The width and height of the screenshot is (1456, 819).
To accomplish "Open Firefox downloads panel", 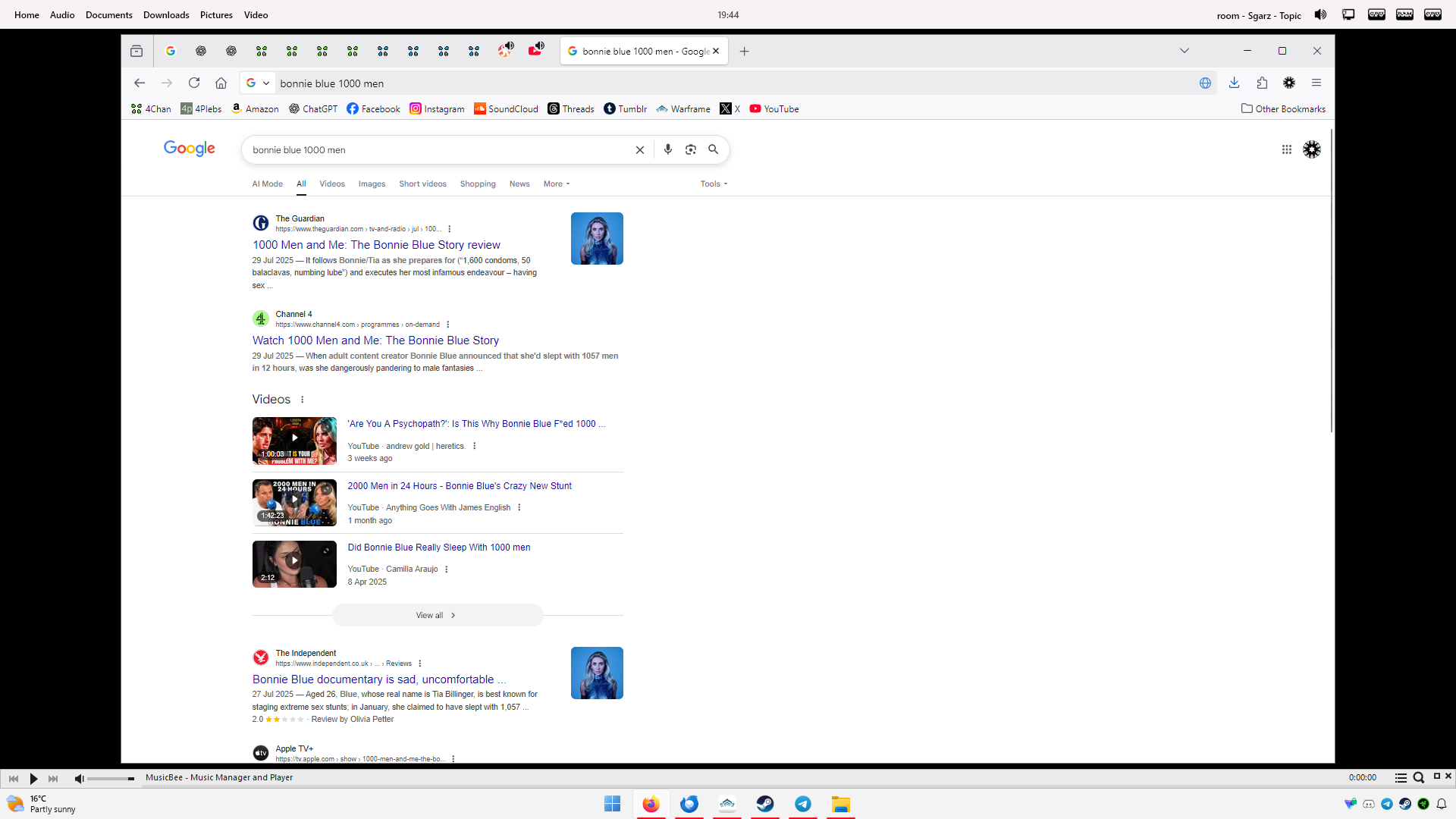I will 1234,83.
